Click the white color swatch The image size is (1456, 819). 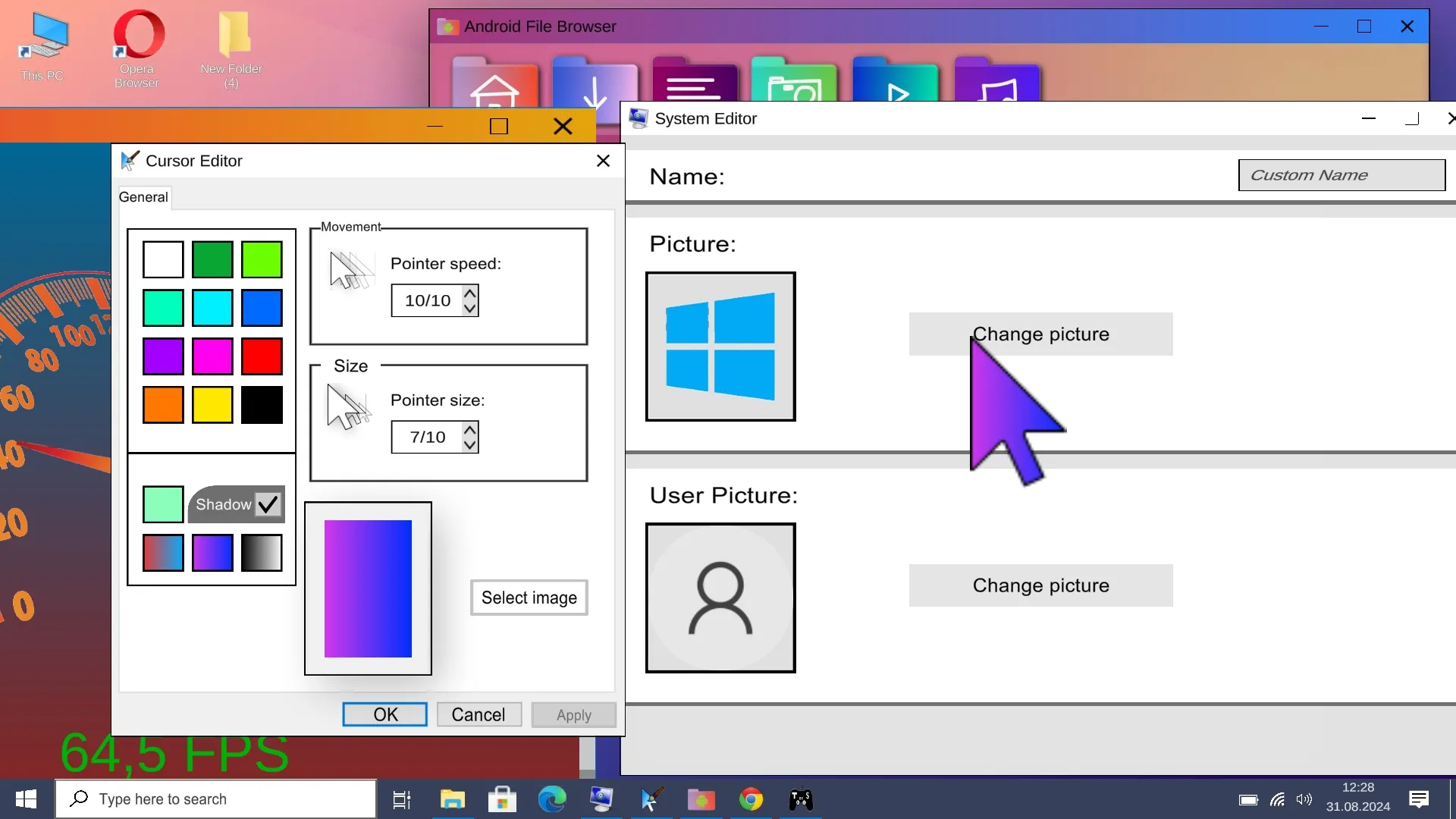click(163, 259)
